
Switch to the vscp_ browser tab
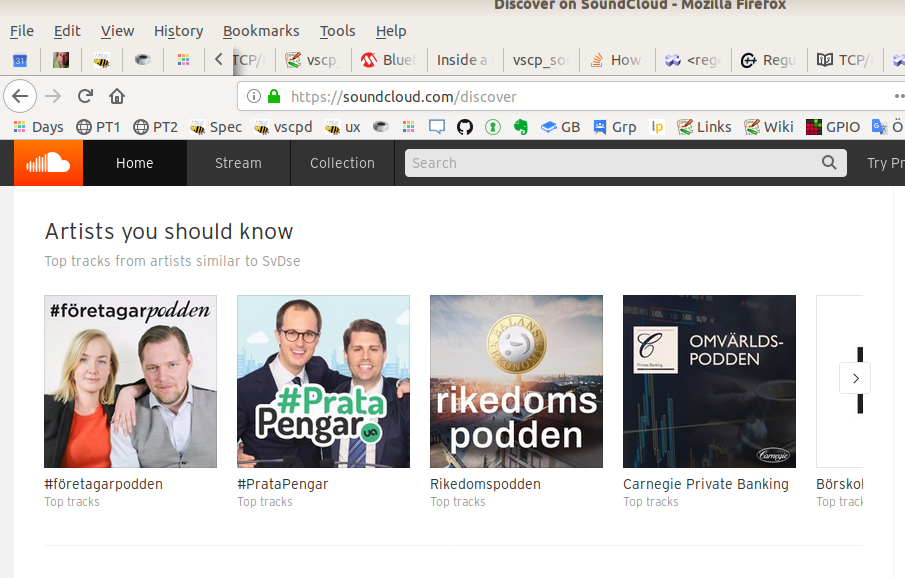click(312, 60)
